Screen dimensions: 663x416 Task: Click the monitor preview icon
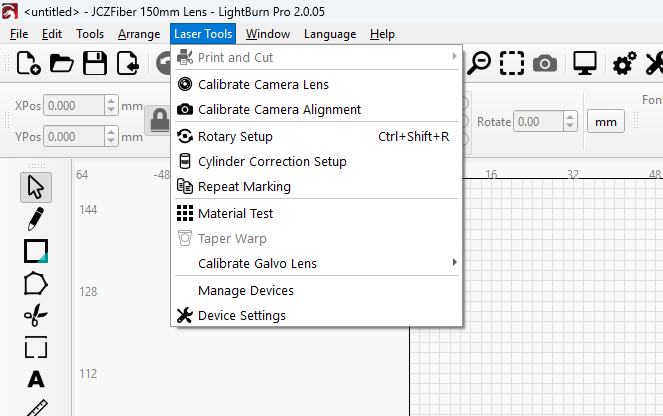pos(585,64)
